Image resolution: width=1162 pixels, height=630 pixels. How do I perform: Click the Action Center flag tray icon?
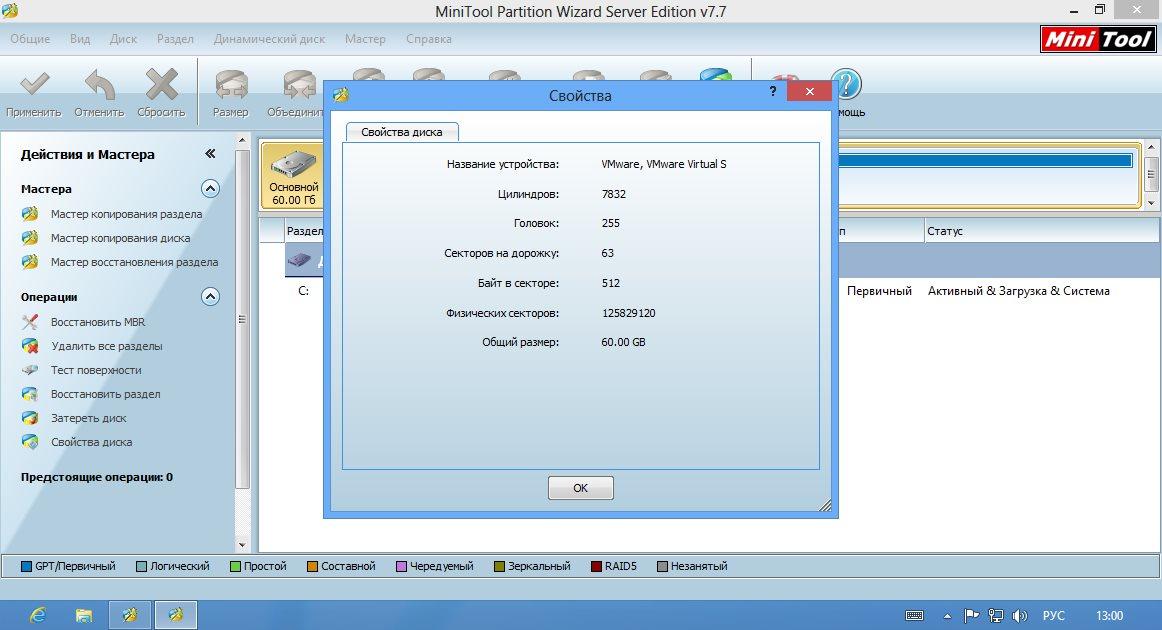[971, 615]
